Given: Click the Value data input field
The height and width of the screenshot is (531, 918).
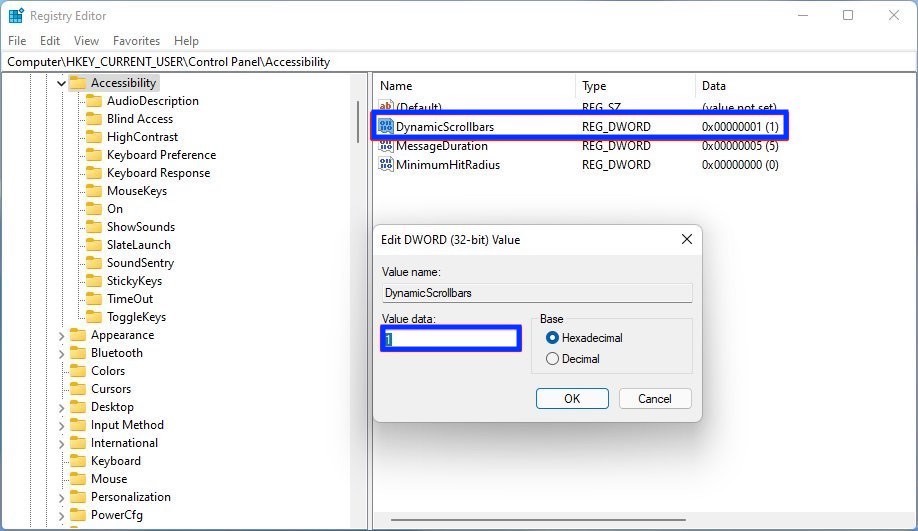Looking at the screenshot, I should coord(451,339).
